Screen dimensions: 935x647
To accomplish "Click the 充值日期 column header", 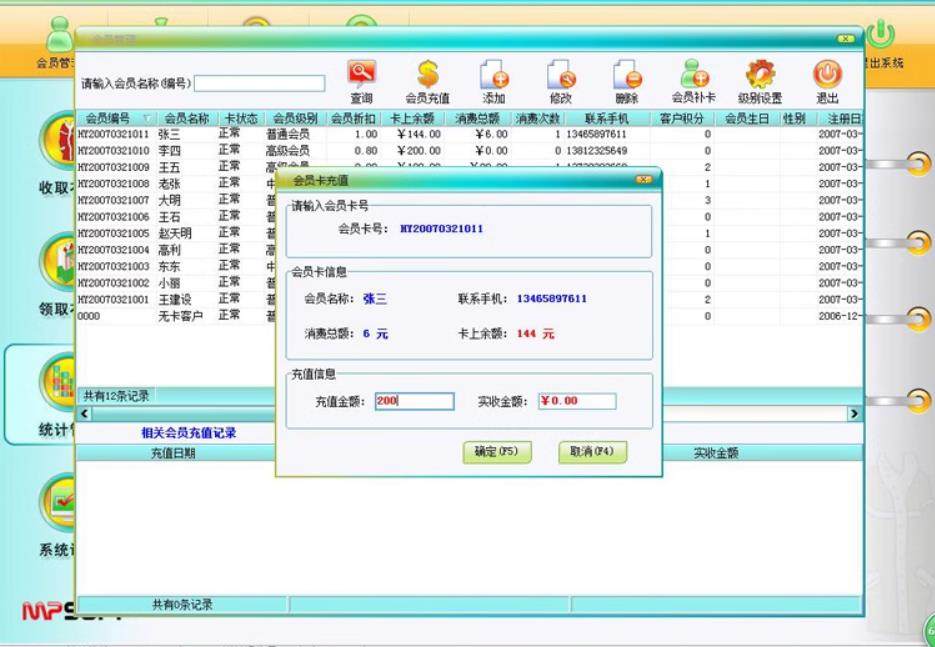I will pos(173,453).
